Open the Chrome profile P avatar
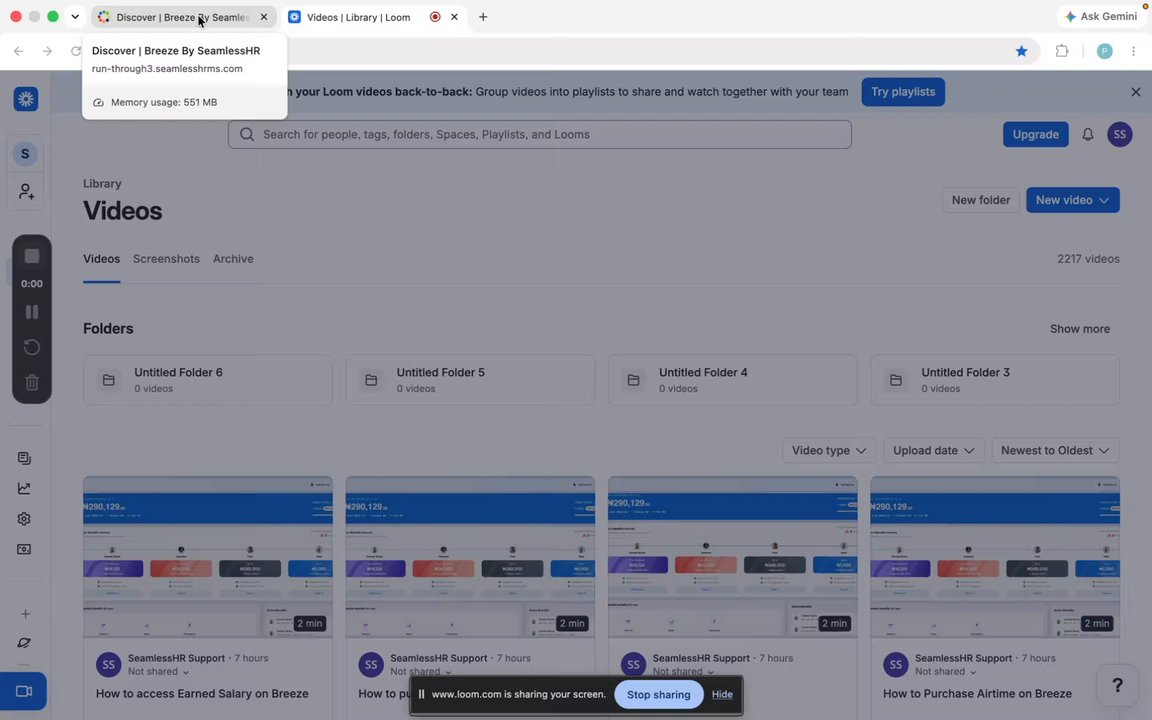This screenshot has height=720, width=1152. tap(1104, 51)
